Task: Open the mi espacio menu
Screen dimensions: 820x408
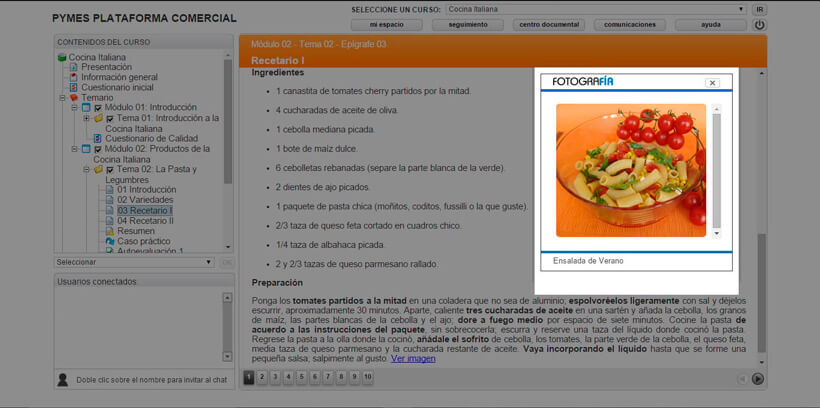Action: [387, 25]
